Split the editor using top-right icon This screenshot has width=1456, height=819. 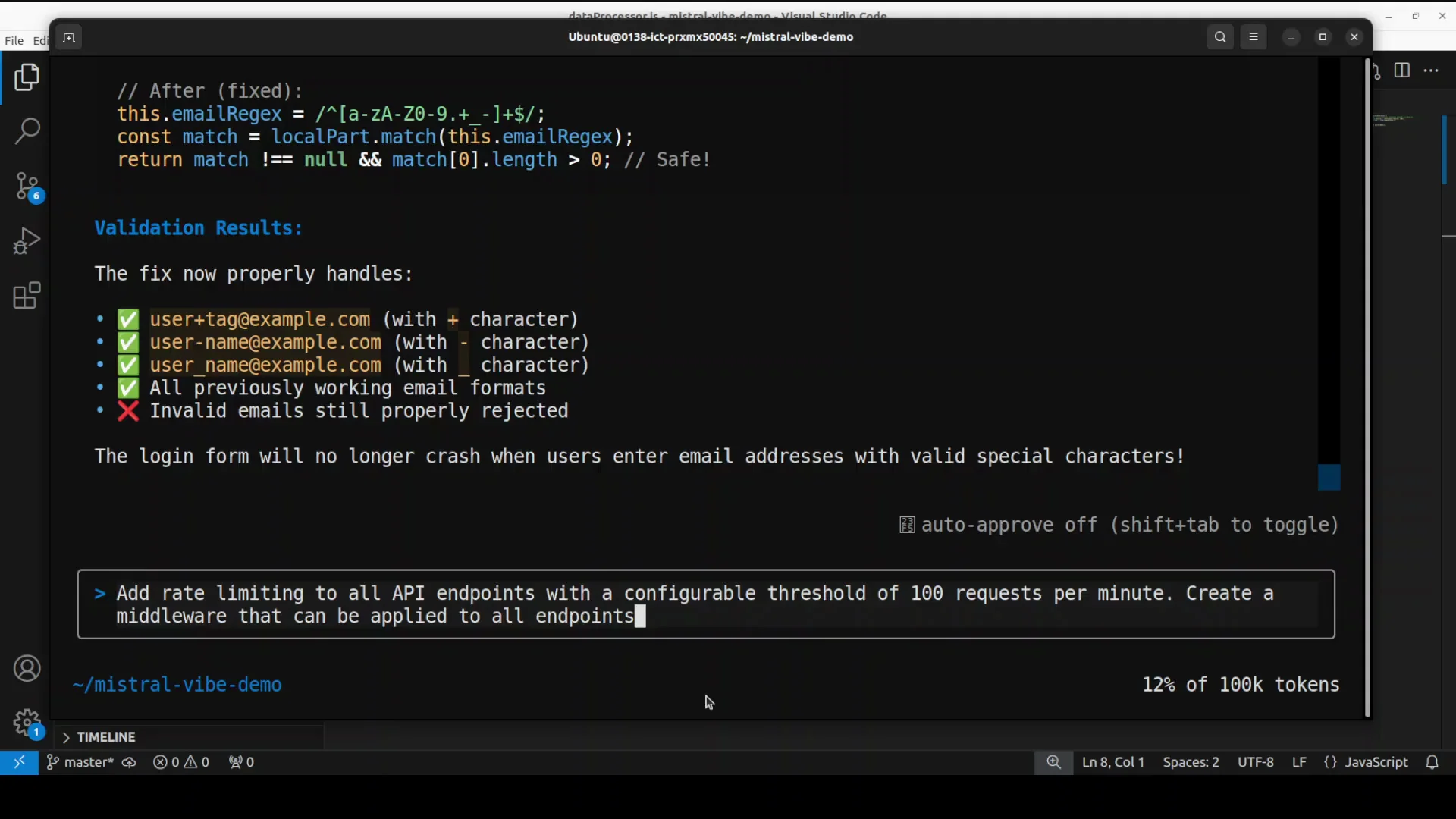[x=1402, y=71]
